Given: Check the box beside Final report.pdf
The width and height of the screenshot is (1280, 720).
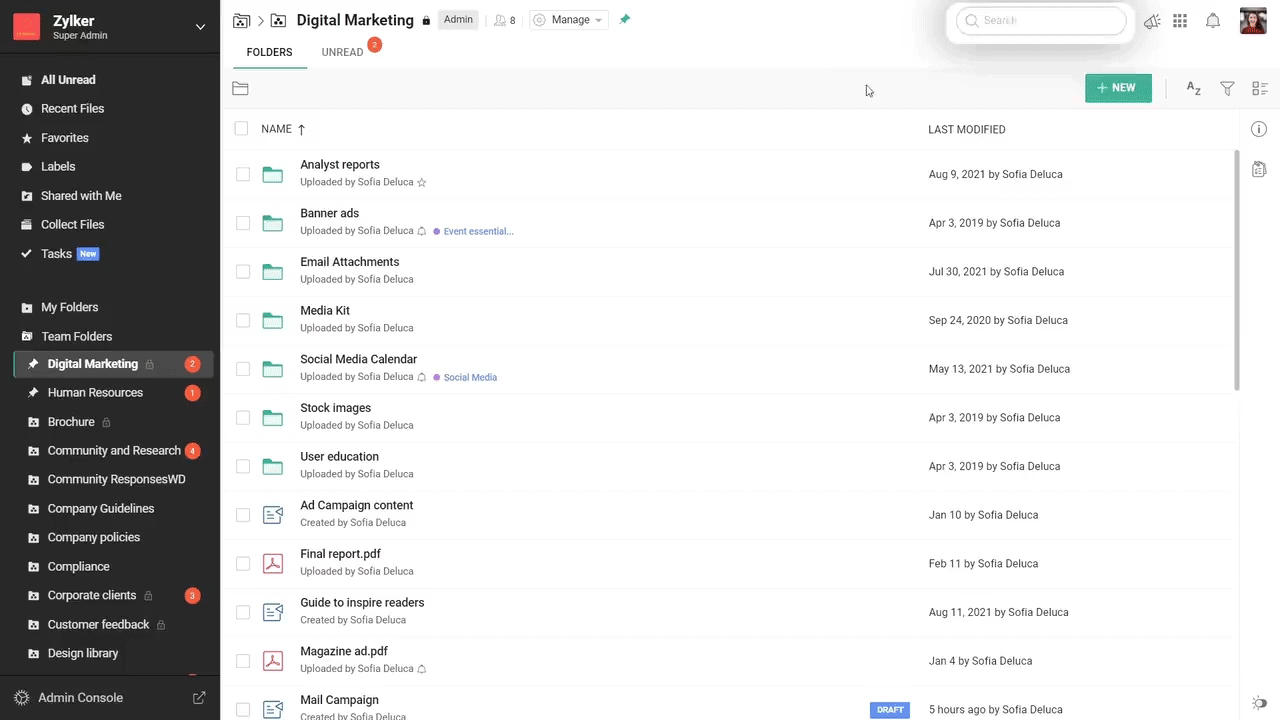Looking at the screenshot, I should pos(243,564).
